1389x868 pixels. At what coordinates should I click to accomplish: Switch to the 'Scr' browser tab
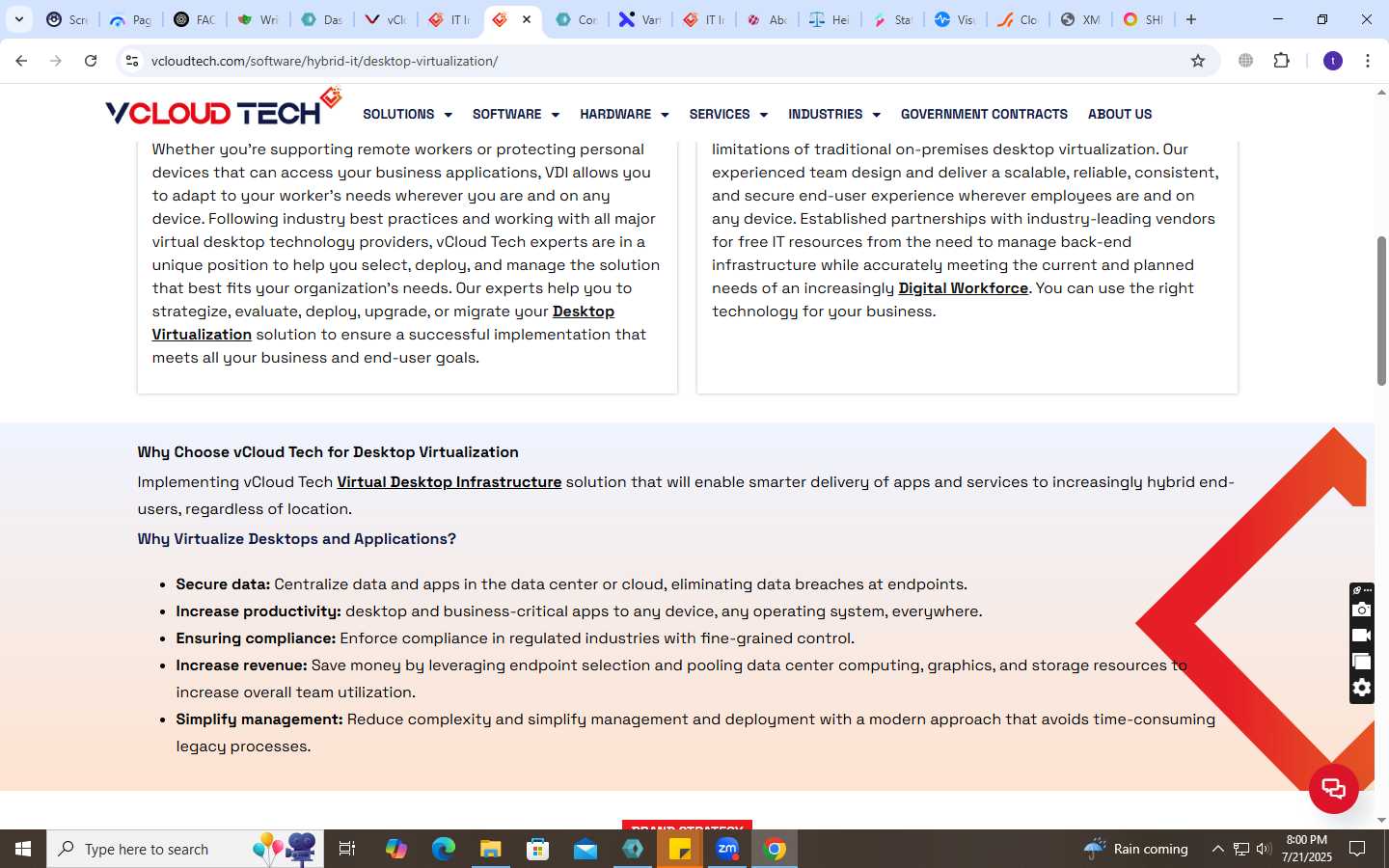(68, 19)
